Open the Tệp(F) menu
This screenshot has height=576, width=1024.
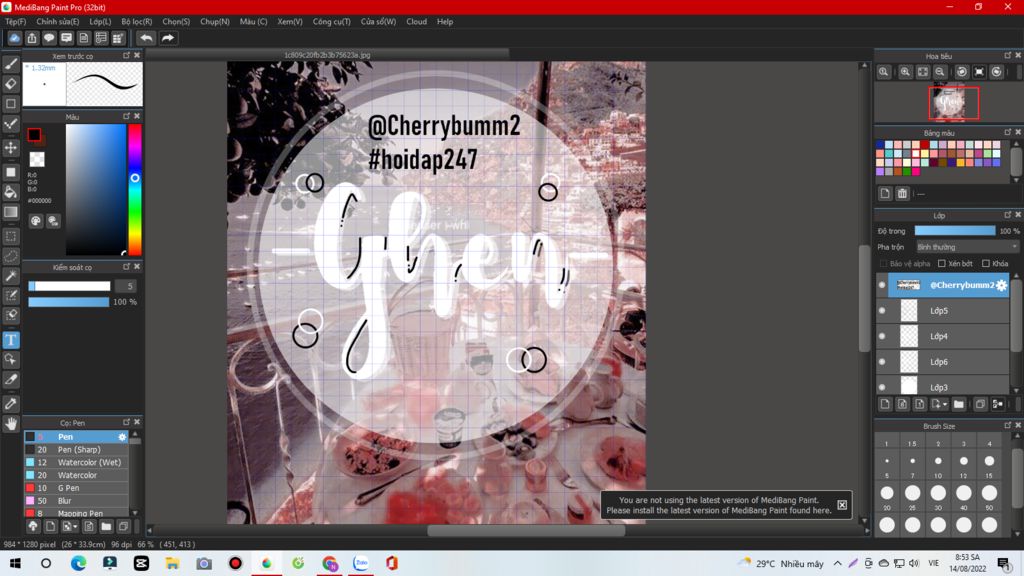point(16,22)
